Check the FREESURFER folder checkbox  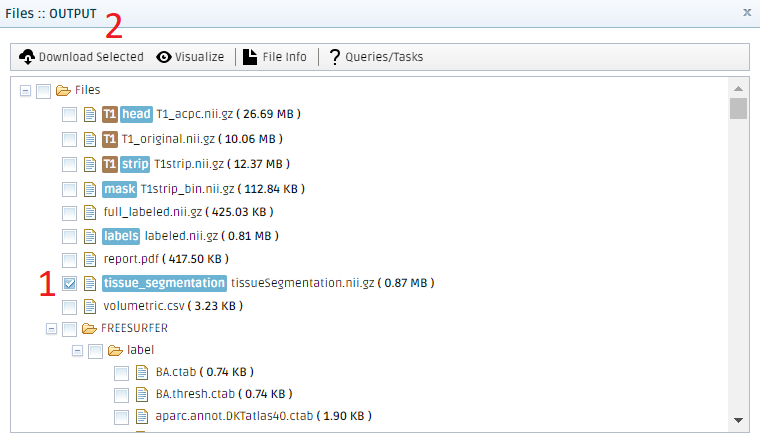pyautogui.click(x=69, y=329)
